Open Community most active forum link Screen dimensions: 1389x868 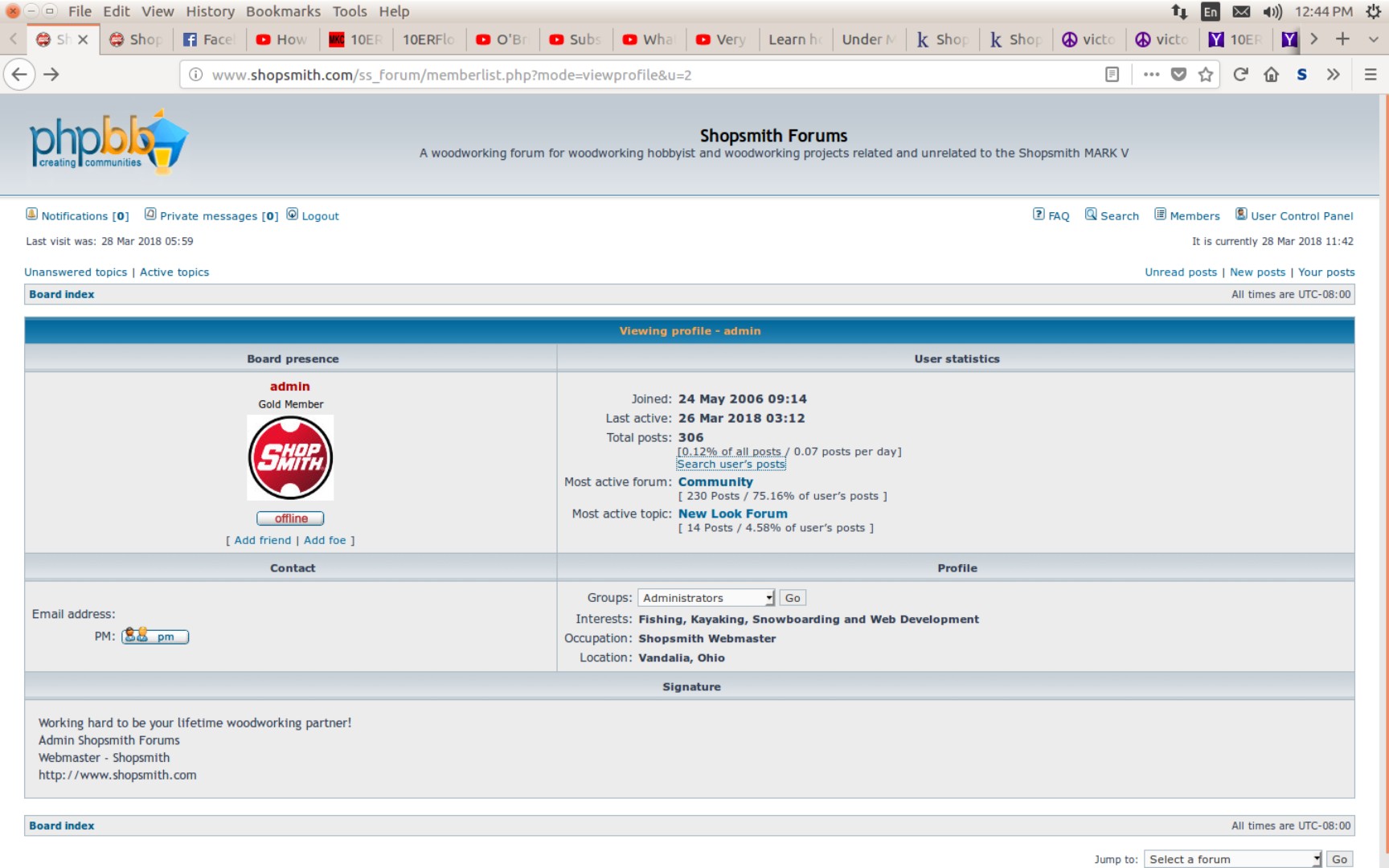715,482
